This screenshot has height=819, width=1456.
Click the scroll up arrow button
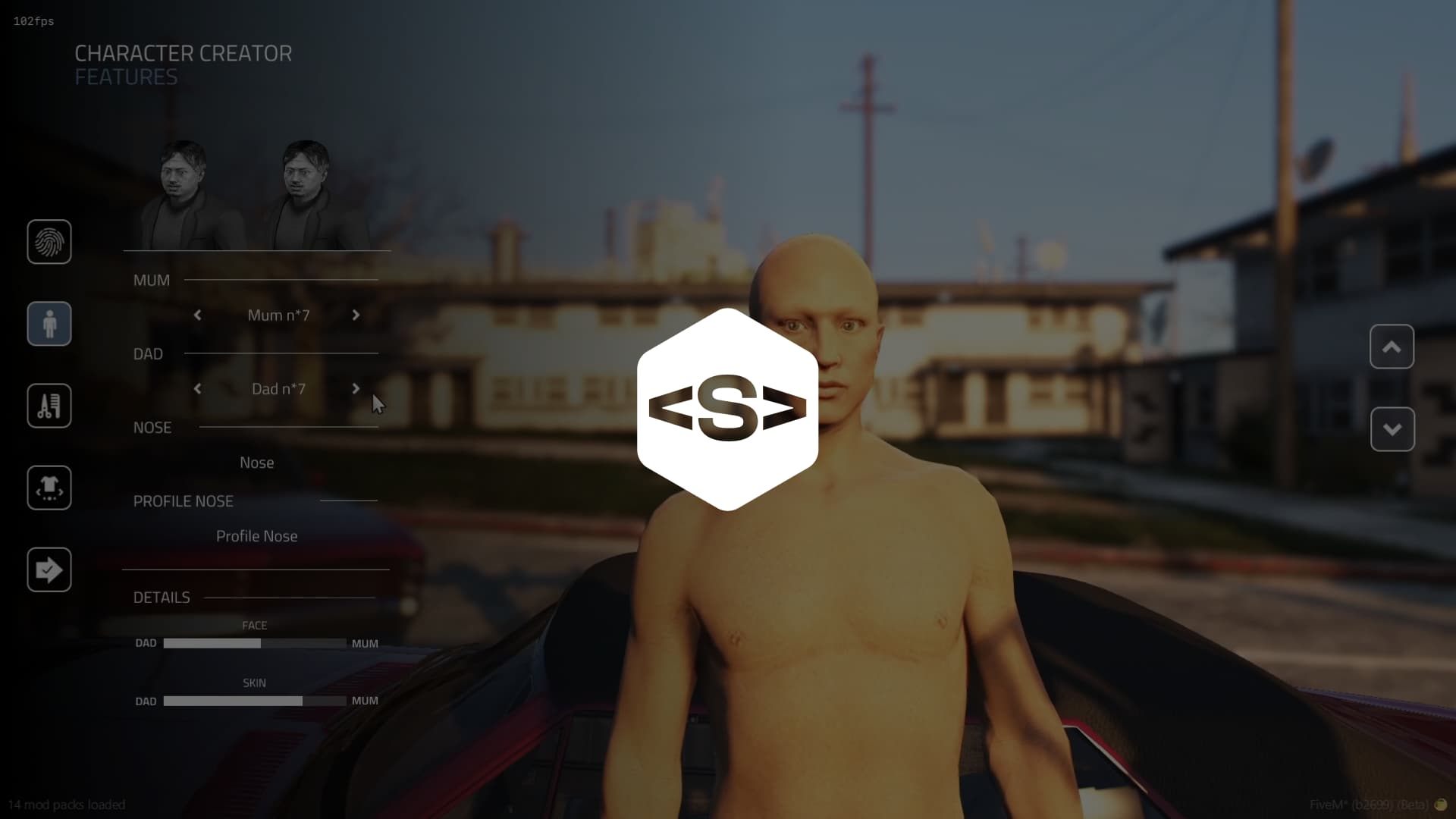click(x=1393, y=346)
